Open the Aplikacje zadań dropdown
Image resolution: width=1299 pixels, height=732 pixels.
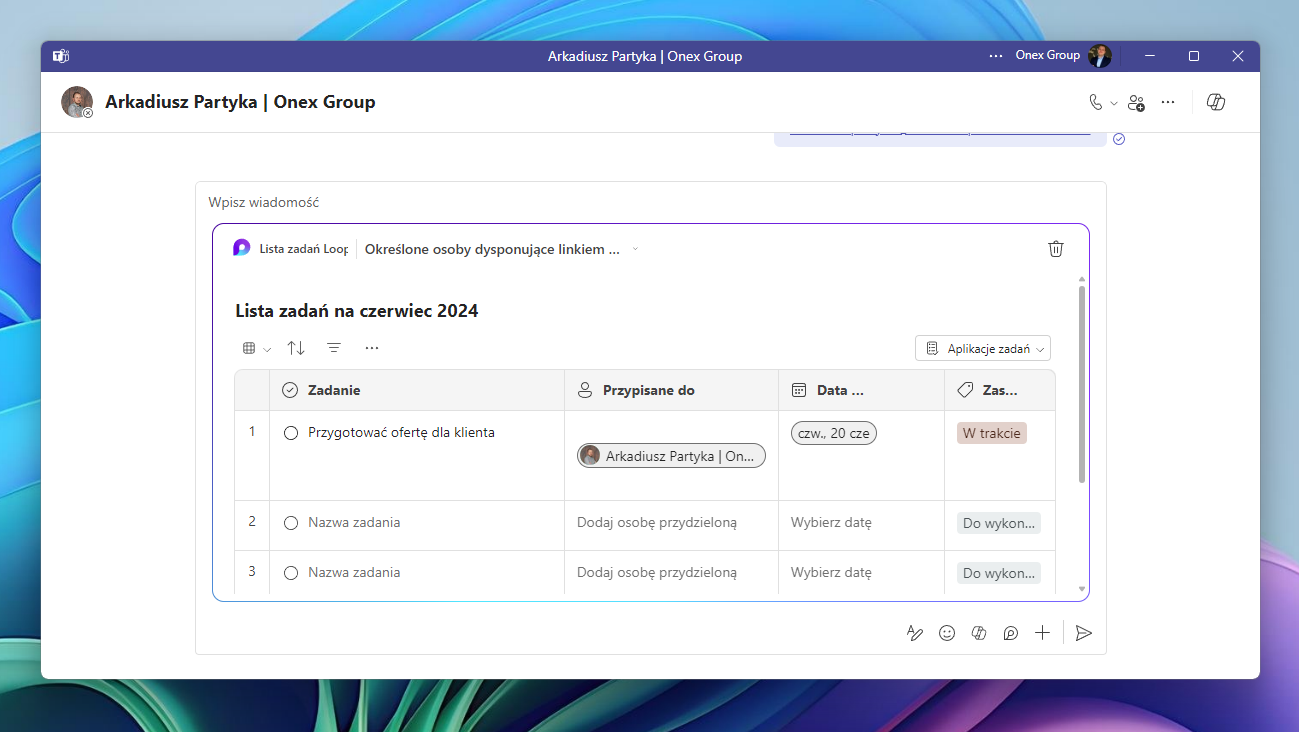point(983,348)
